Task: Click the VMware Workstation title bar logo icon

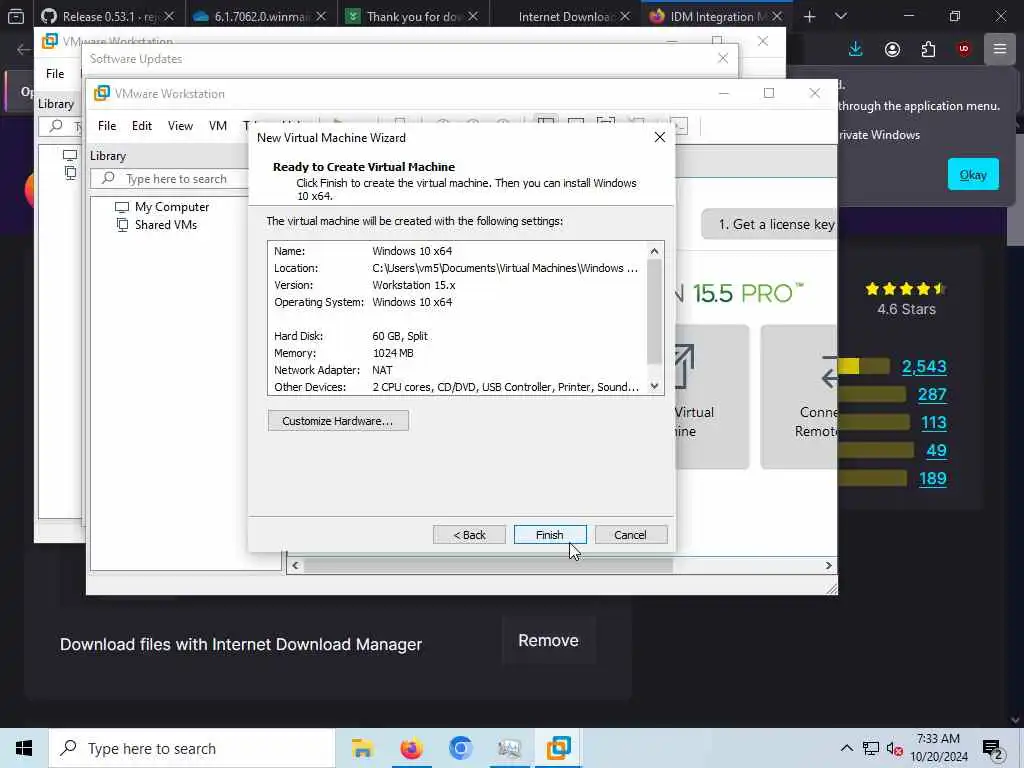Action: pos(102,93)
